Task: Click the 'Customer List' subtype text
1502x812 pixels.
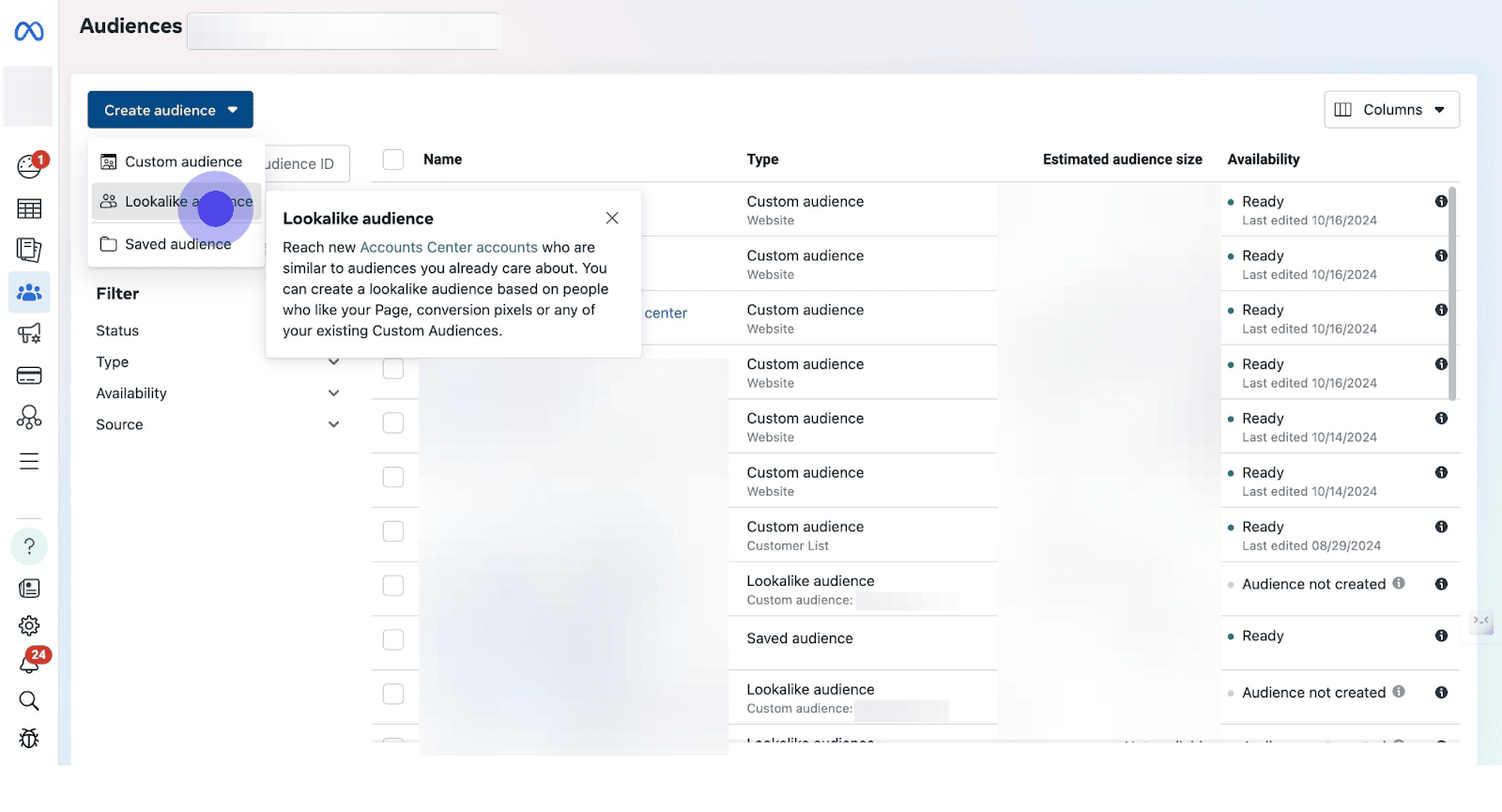Action: [788, 545]
